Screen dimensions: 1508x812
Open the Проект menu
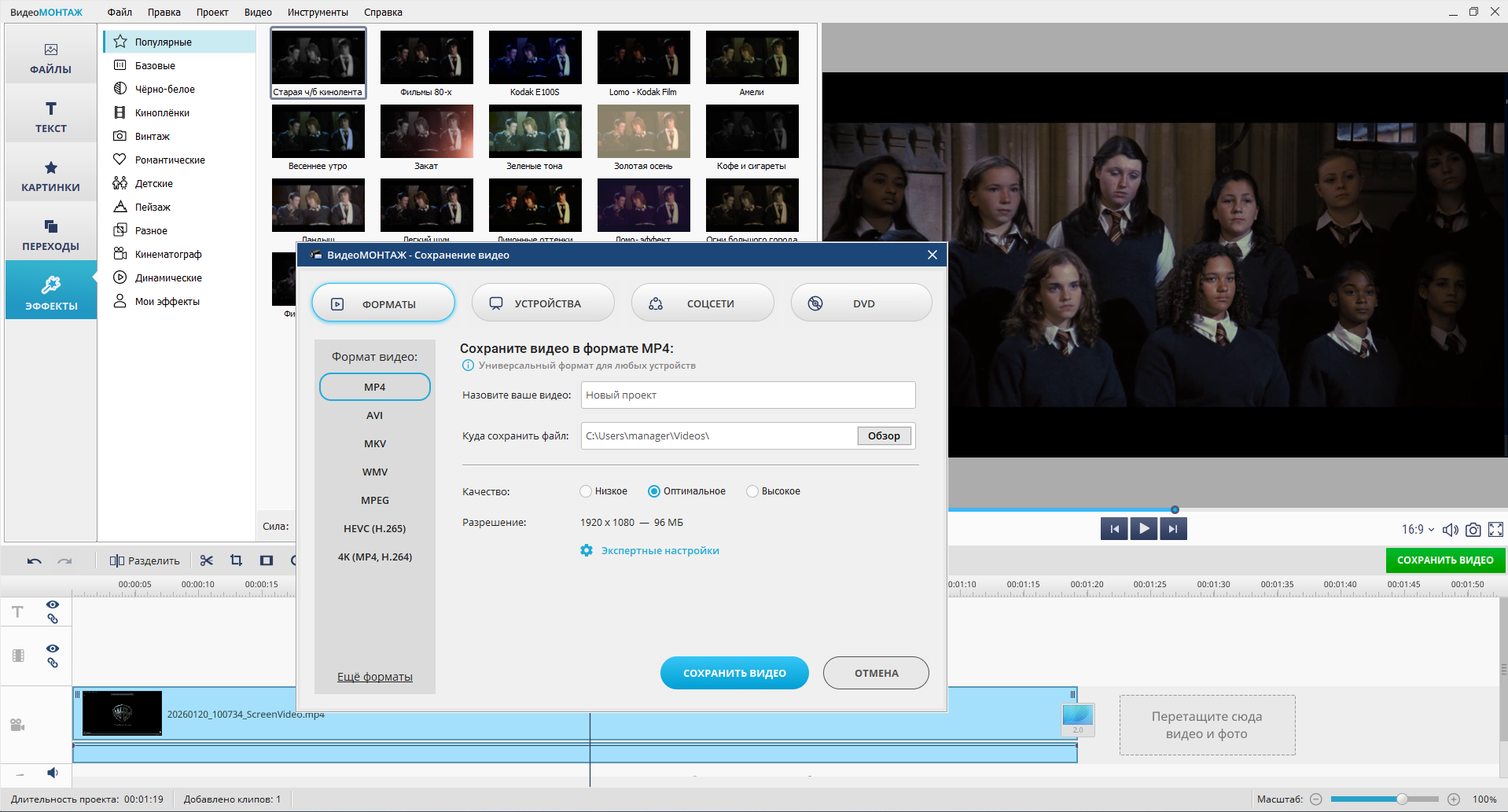pyautogui.click(x=212, y=12)
